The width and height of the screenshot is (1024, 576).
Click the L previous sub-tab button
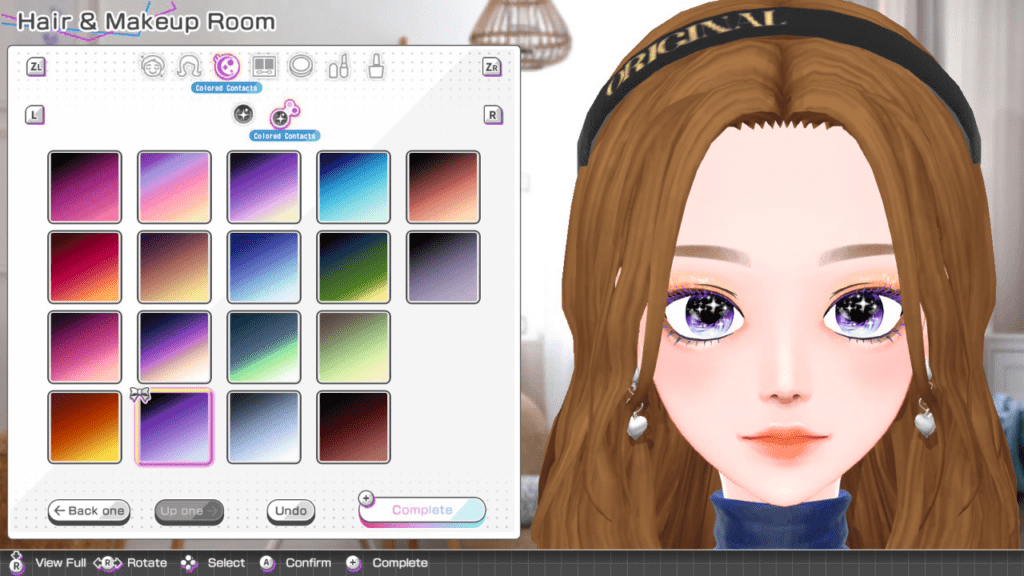click(35, 115)
